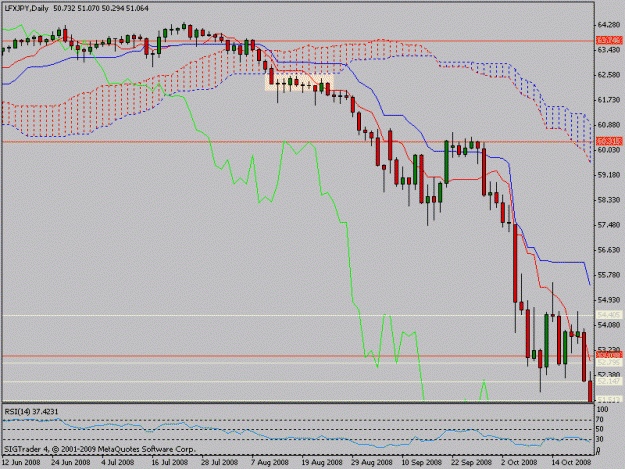Click the 52.795 horizontal line price tag
This screenshot has height=469, width=625.
(x=609, y=362)
